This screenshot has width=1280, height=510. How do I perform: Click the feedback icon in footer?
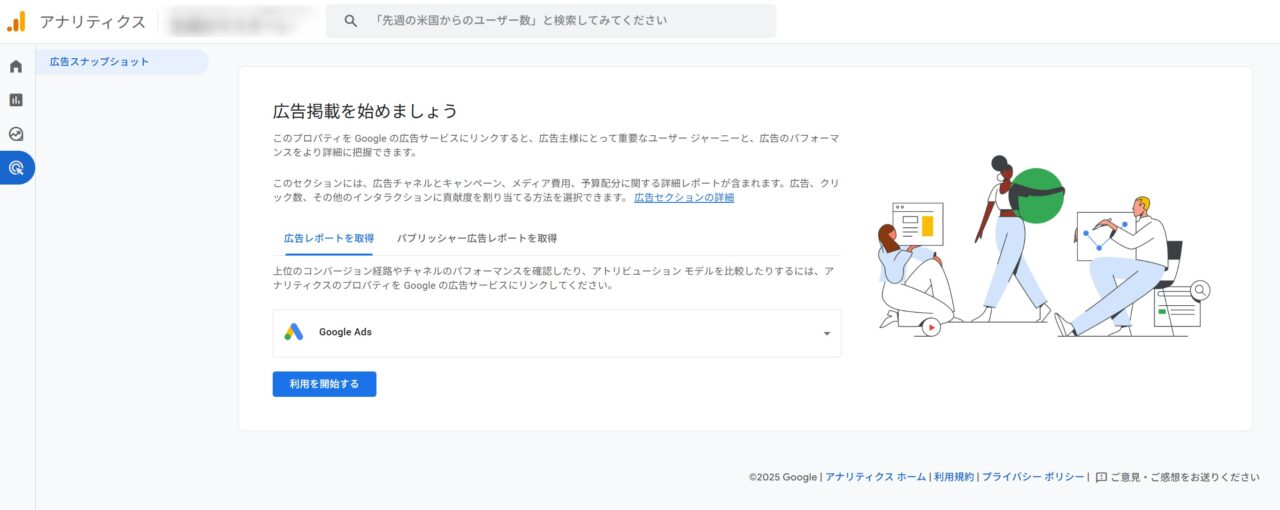[1101, 477]
